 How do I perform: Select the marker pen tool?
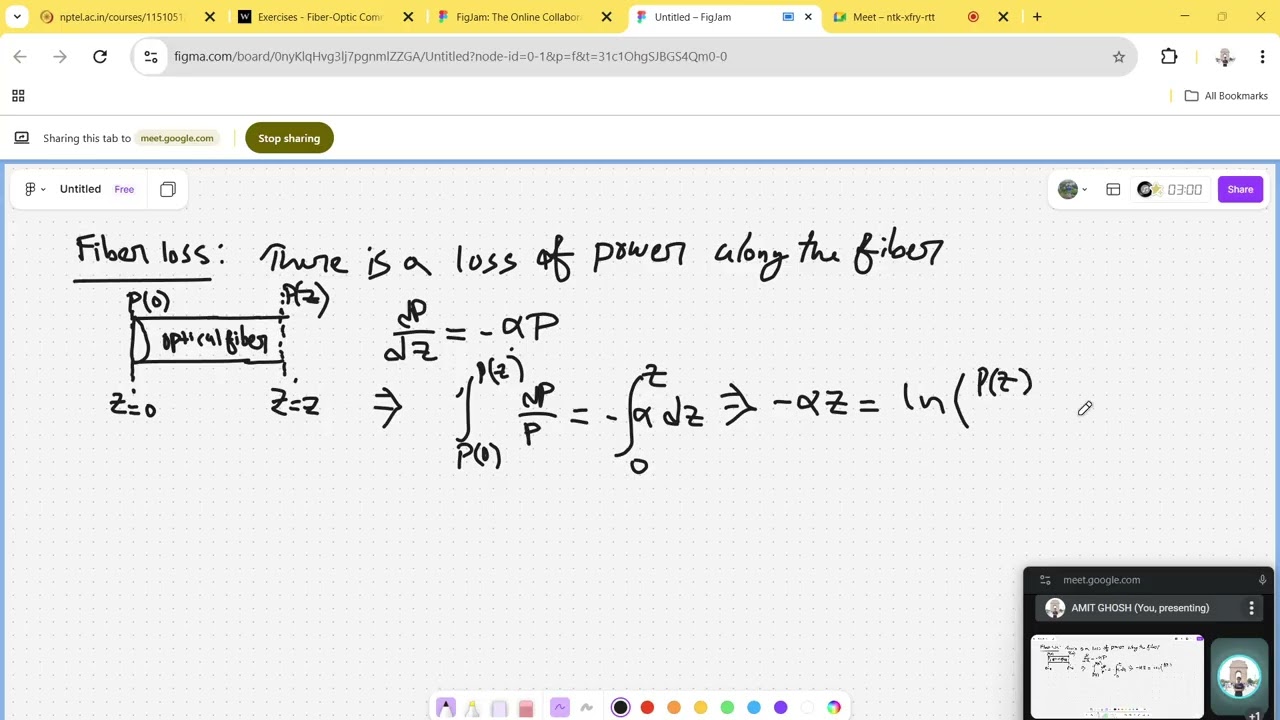tap(445, 708)
